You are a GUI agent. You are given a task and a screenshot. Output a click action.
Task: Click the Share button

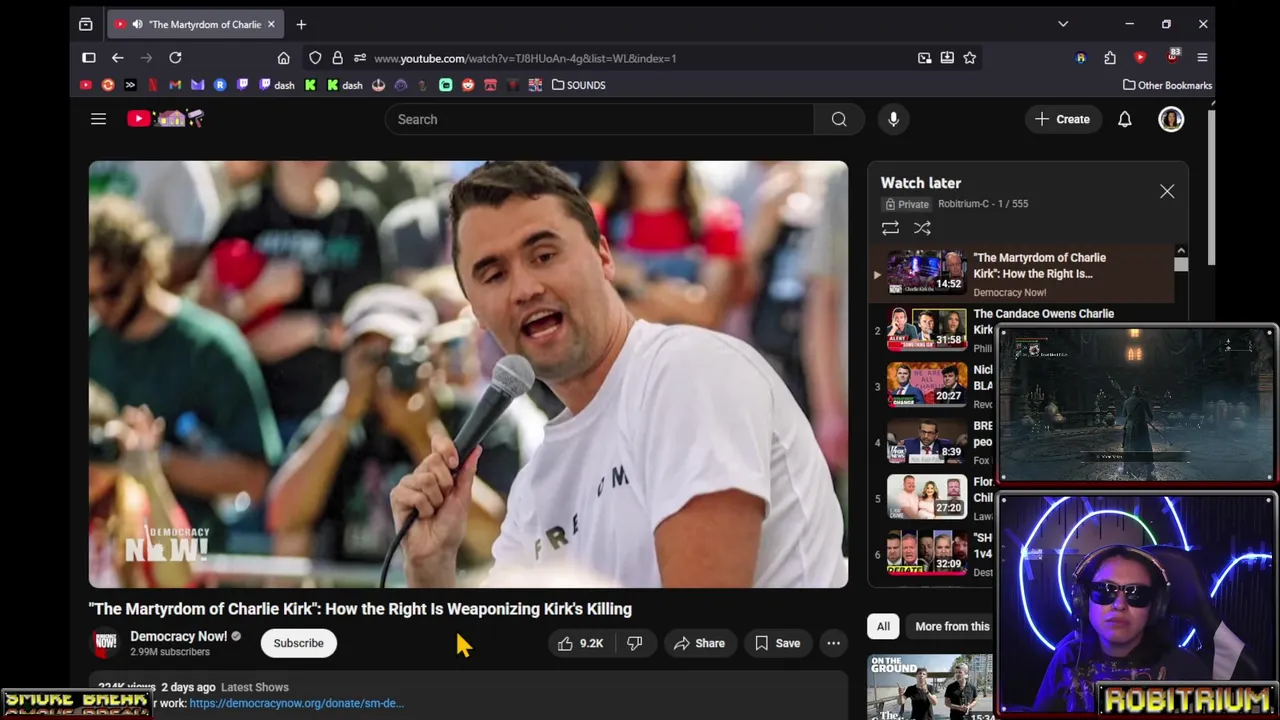[x=699, y=643]
